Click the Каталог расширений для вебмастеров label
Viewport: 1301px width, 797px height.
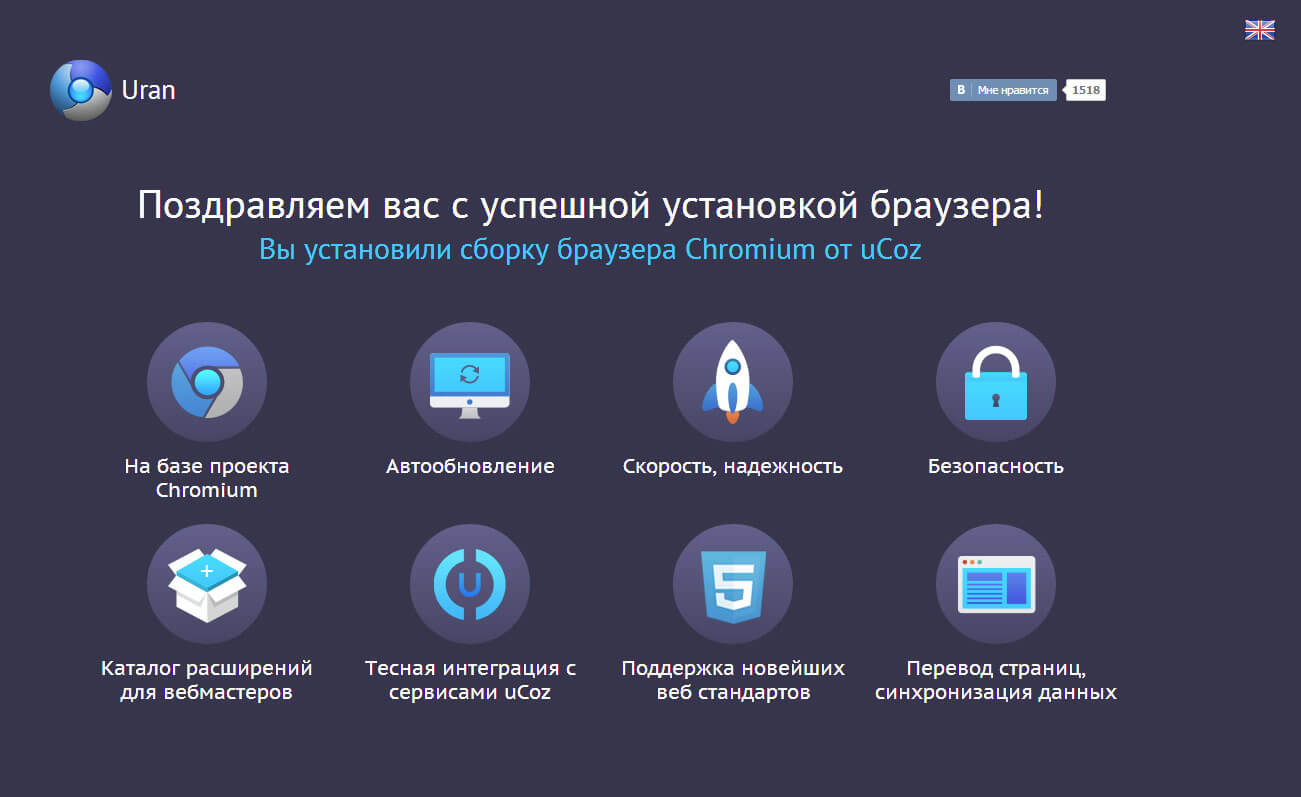207,679
